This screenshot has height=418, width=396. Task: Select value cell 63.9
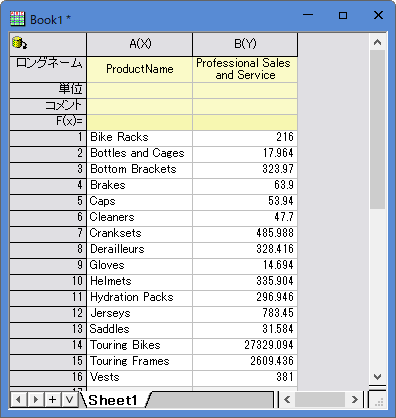tap(245, 186)
